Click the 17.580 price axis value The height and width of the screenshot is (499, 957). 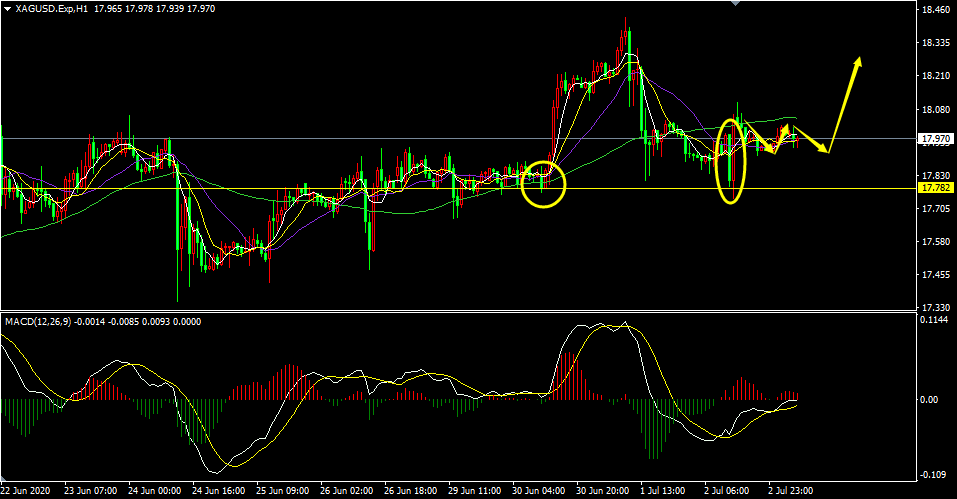point(936,242)
